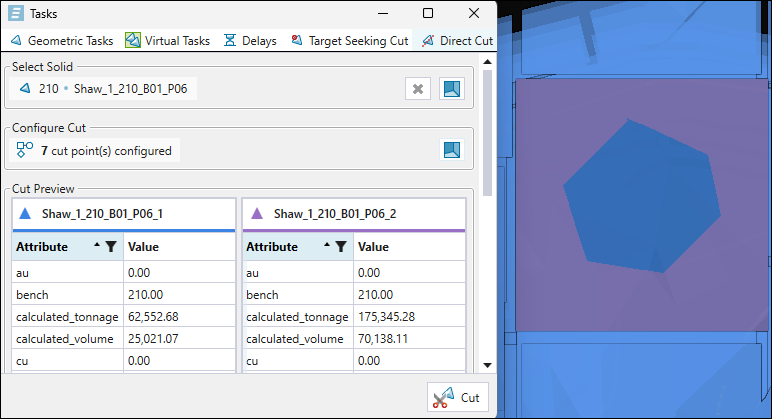
Task: Switch to the Direct Cut tab
Action: pos(457,41)
